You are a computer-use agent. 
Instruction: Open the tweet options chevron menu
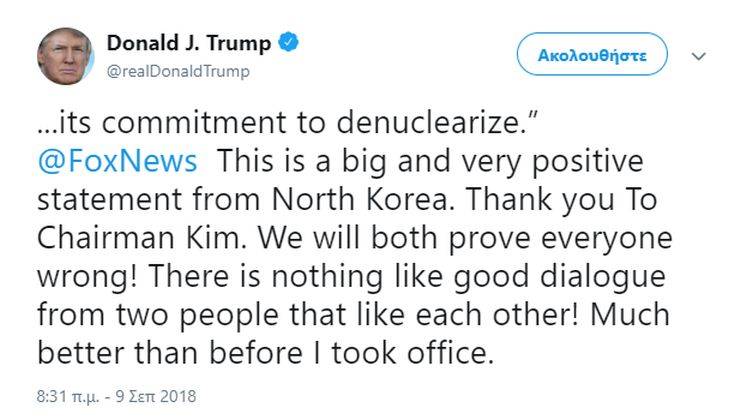(x=699, y=56)
